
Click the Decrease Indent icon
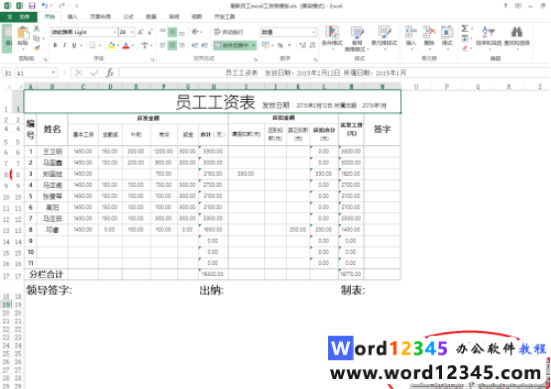pos(195,45)
